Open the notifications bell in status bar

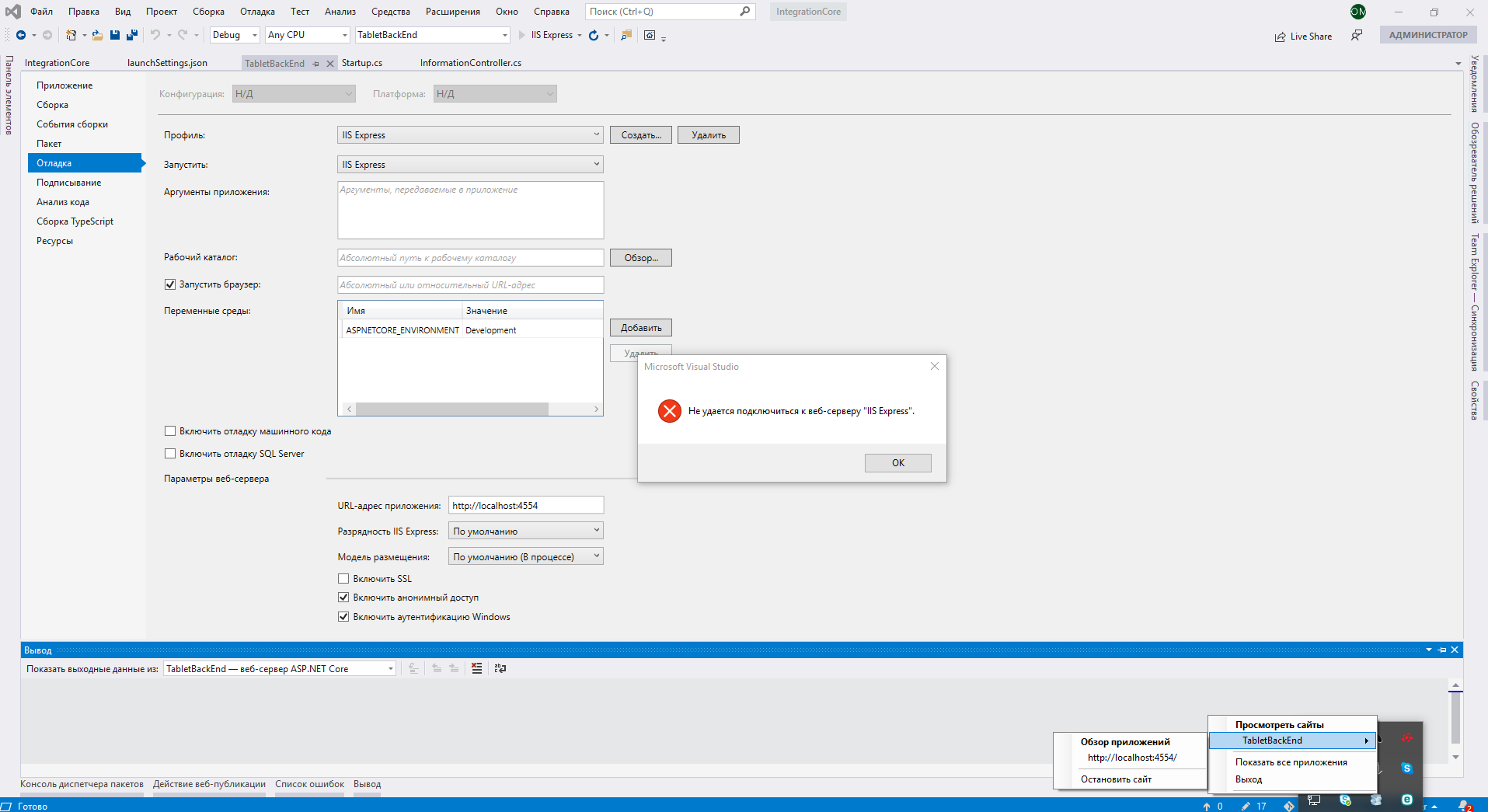point(1465,806)
